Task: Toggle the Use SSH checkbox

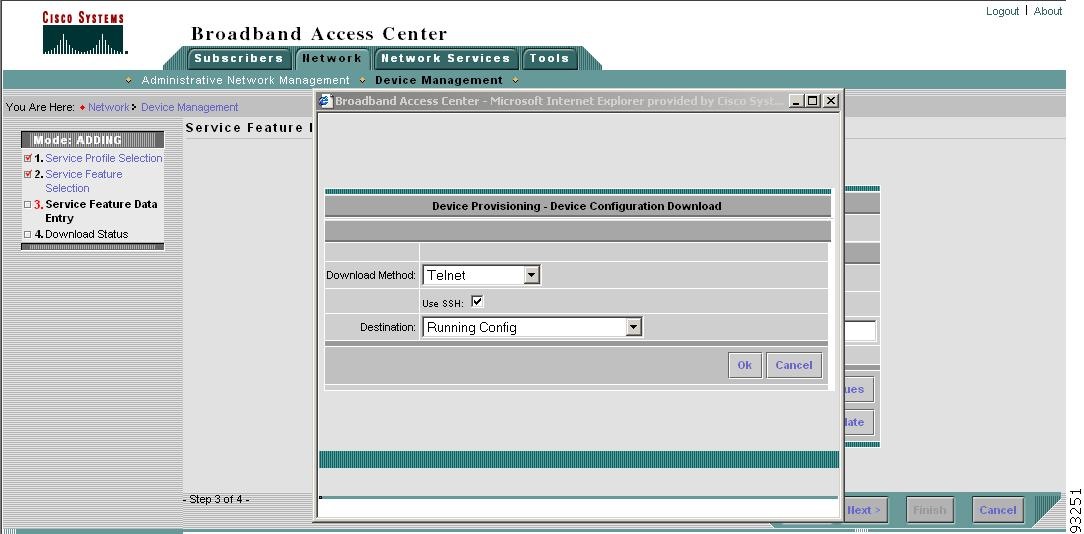Action: tap(477, 302)
